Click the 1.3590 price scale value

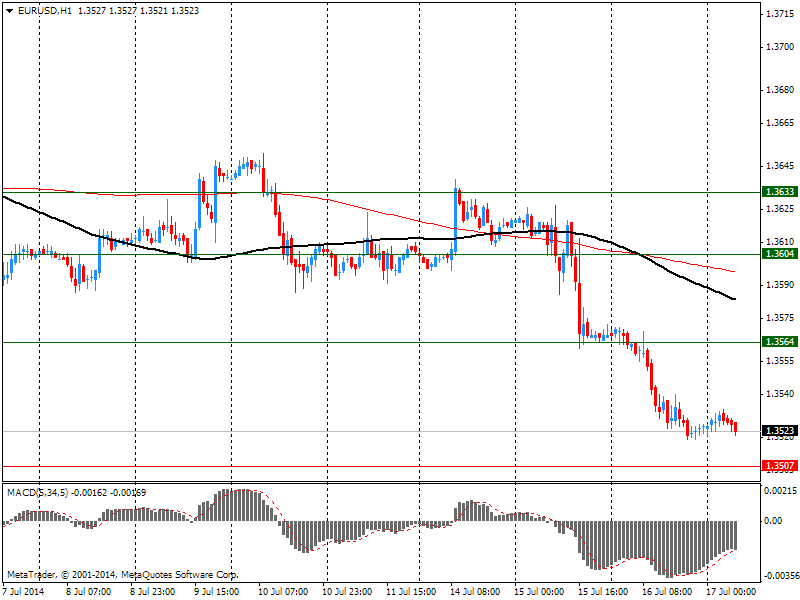point(780,285)
